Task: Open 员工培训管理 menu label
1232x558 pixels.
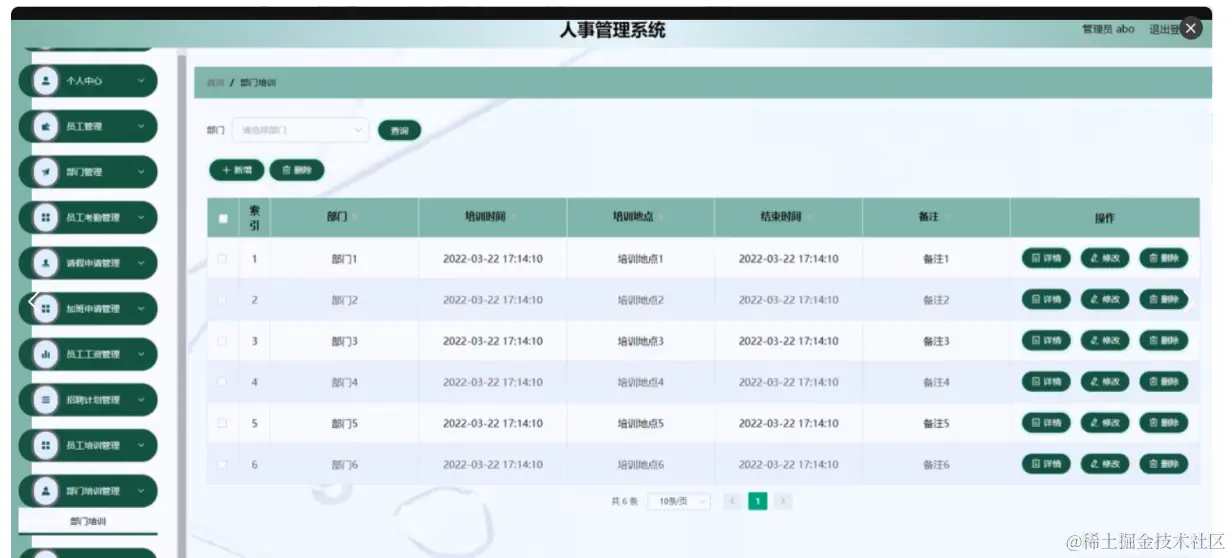Action: (93, 446)
